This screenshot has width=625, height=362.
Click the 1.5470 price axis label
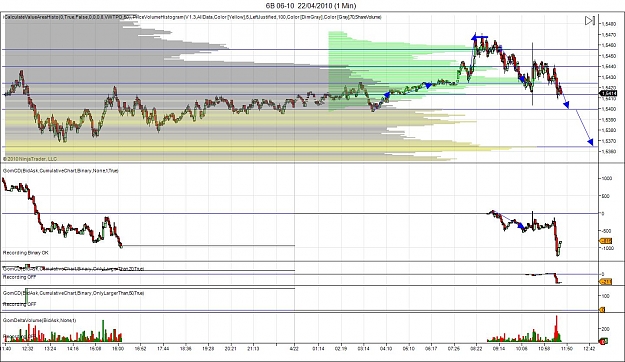pos(609,35)
